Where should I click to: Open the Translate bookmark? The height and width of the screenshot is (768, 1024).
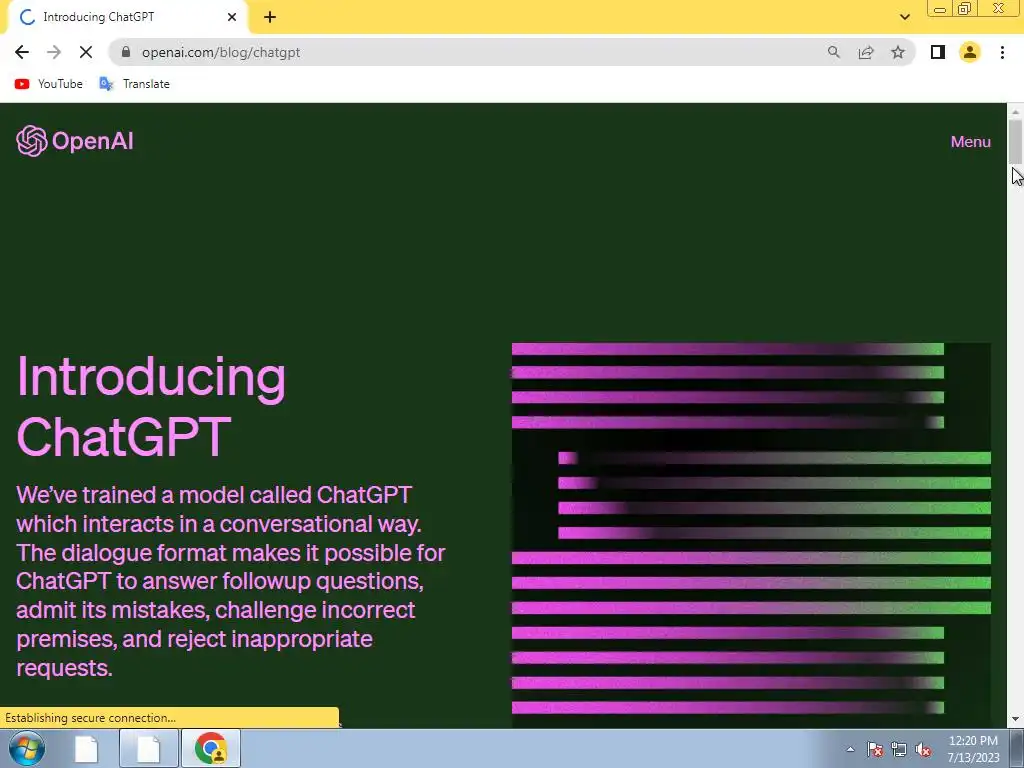[x=135, y=84]
